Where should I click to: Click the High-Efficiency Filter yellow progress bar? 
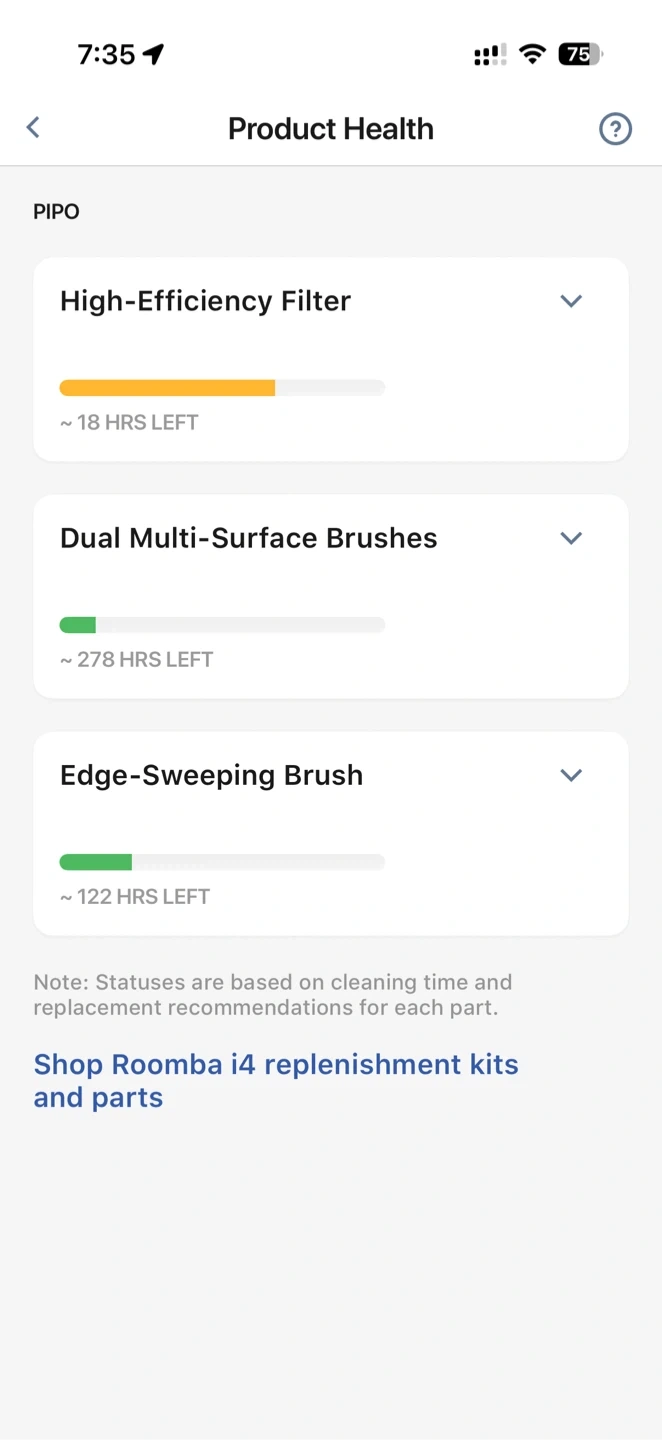(x=168, y=388)
